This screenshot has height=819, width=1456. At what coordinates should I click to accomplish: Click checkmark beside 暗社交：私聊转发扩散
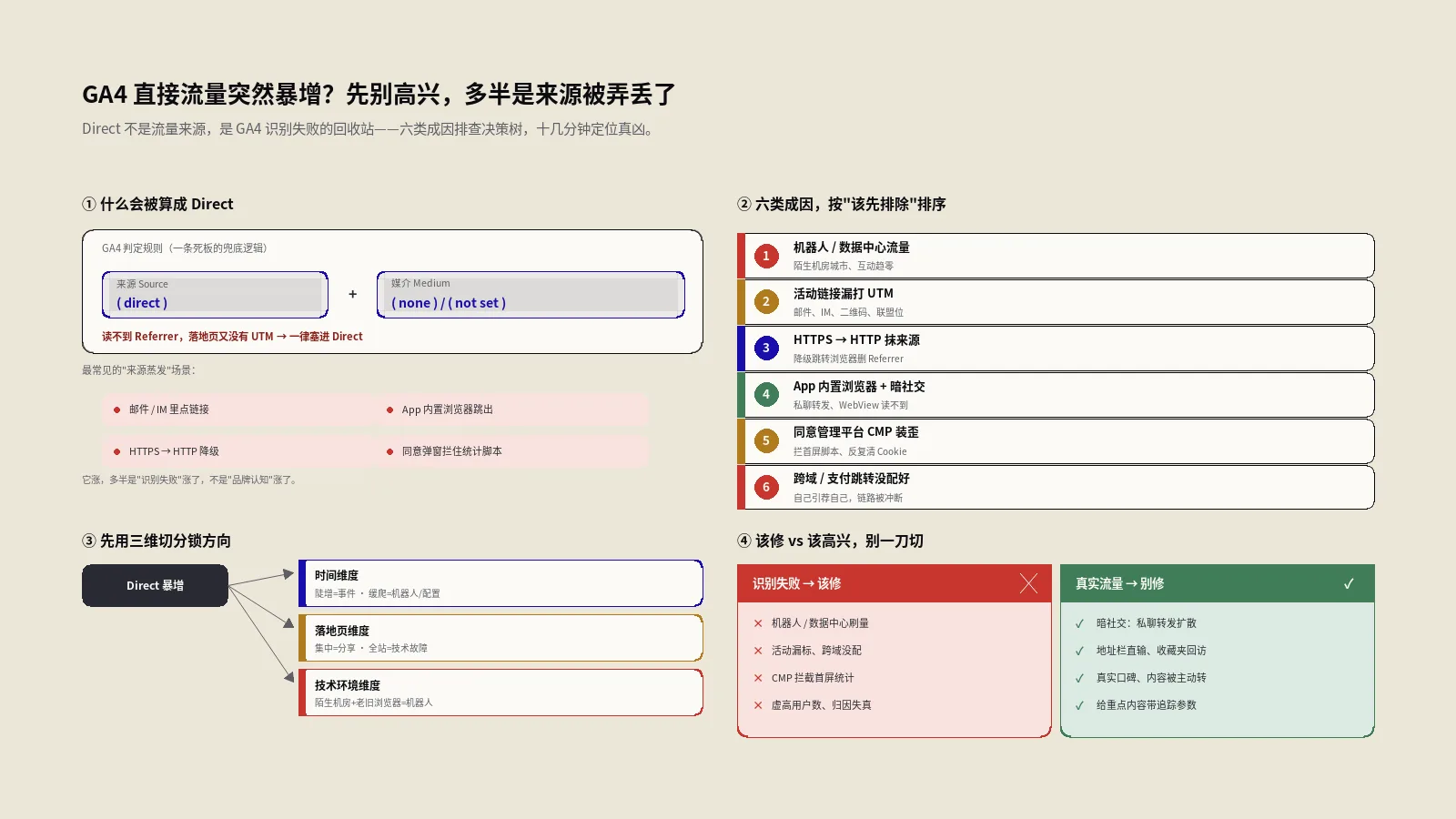pyautogui.click(x=1079, y=623)
